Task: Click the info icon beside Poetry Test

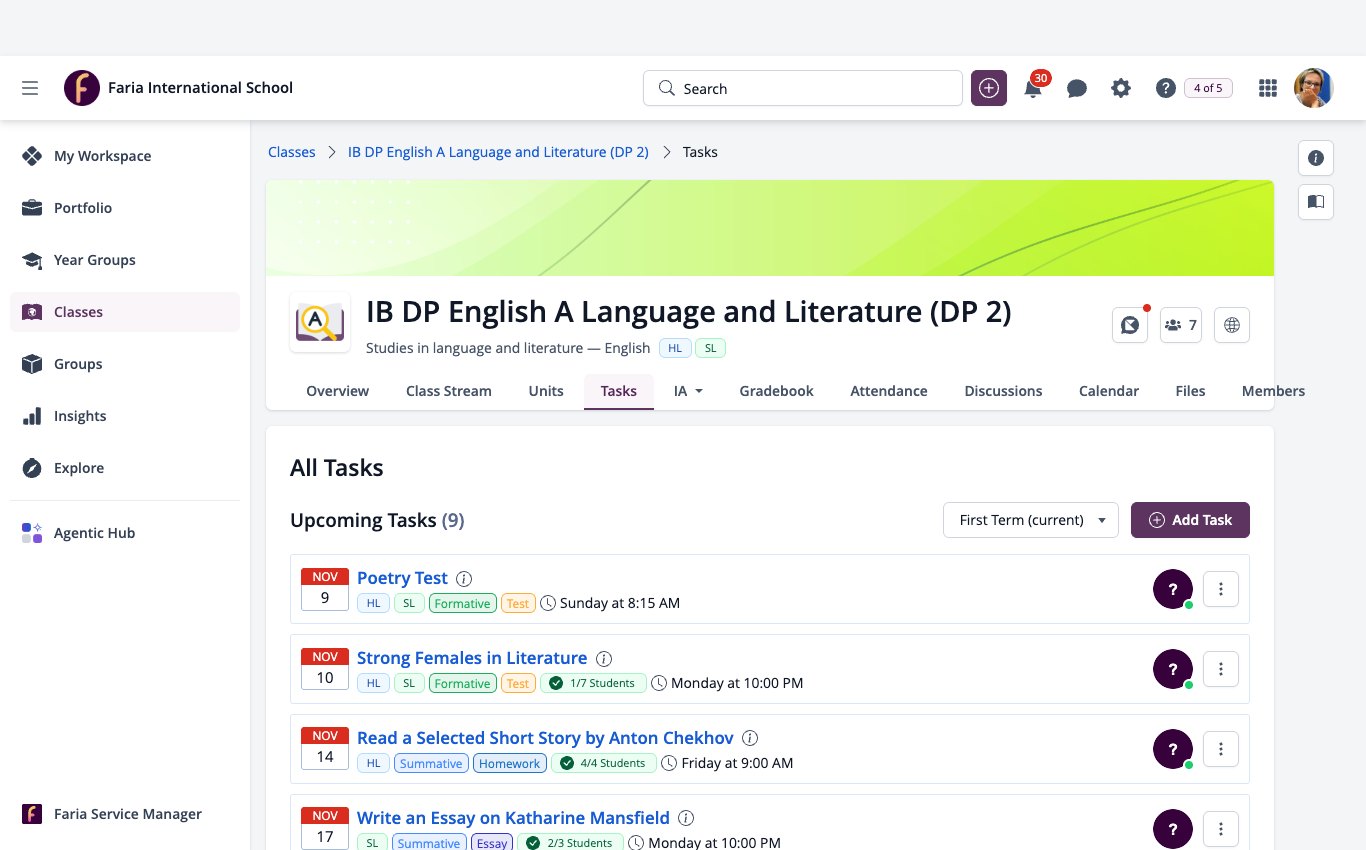Action: click(x=464, y=578)
